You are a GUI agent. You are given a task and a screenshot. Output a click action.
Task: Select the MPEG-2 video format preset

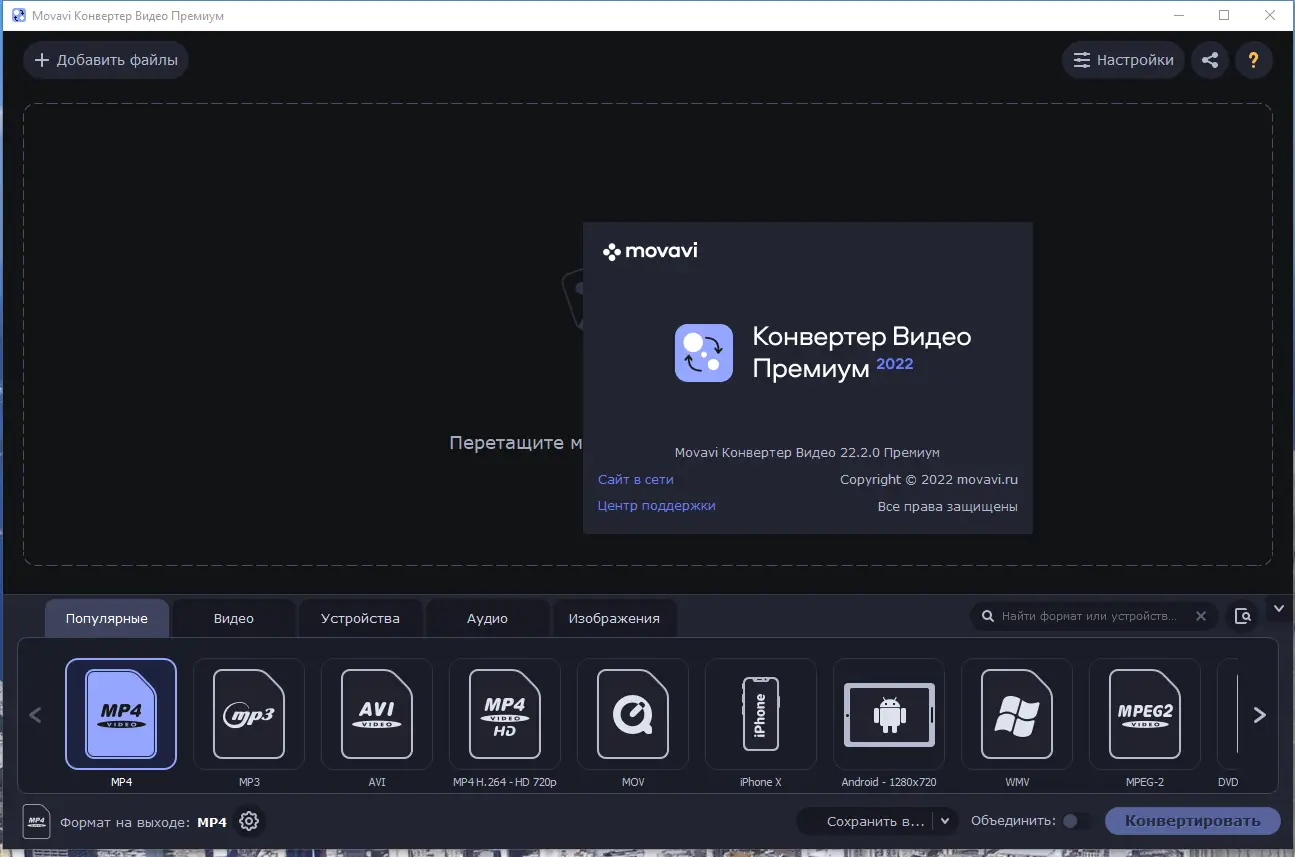[1145, 714]
